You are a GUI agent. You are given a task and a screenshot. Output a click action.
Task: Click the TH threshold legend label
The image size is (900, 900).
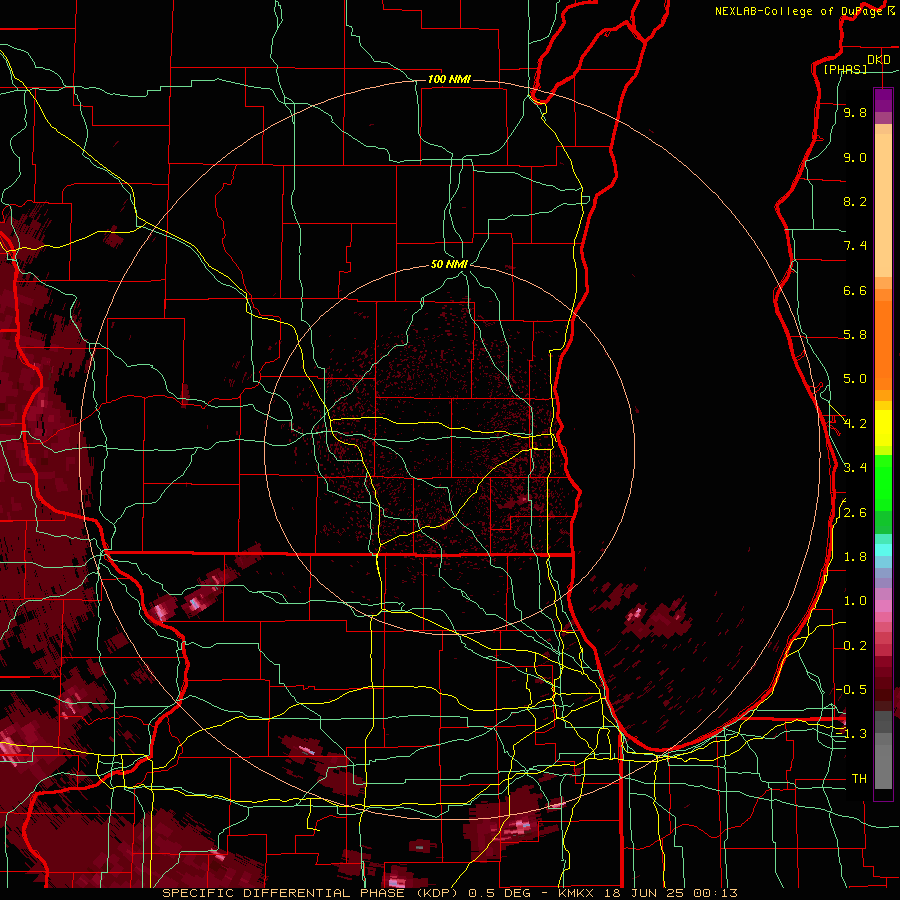click(859, 779)
